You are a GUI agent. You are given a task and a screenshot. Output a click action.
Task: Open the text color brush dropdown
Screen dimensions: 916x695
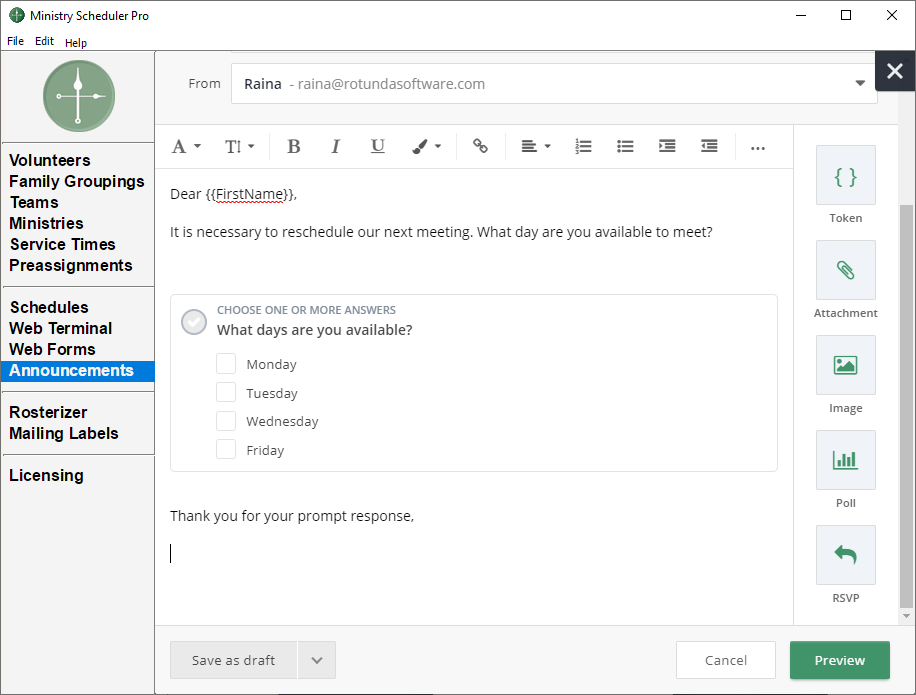(426, 146)
